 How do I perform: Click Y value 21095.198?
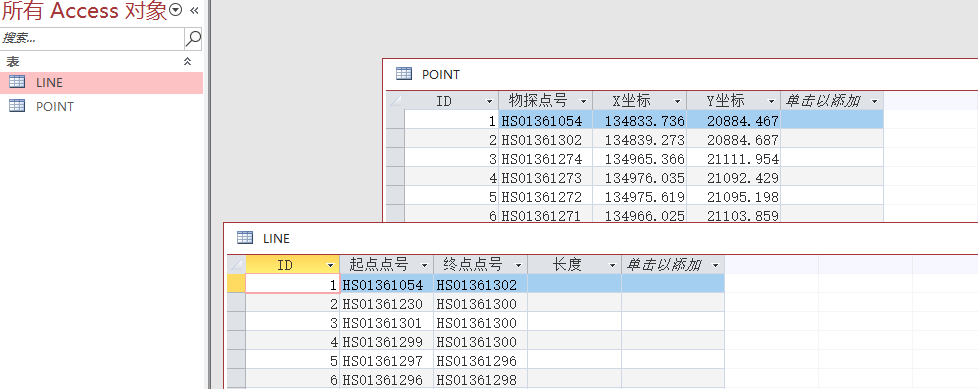[734, 197]
